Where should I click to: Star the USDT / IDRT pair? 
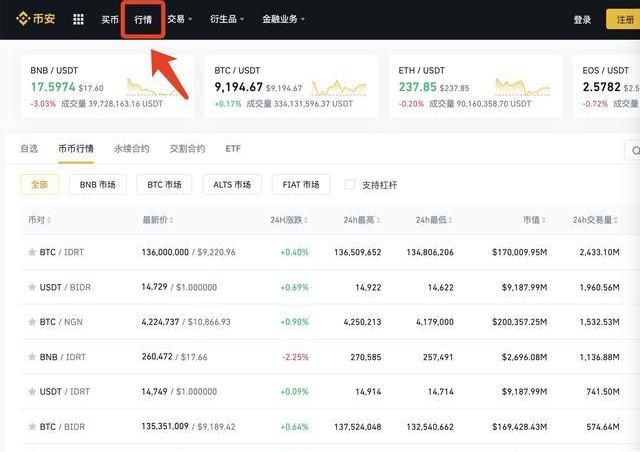pos(32,392)
